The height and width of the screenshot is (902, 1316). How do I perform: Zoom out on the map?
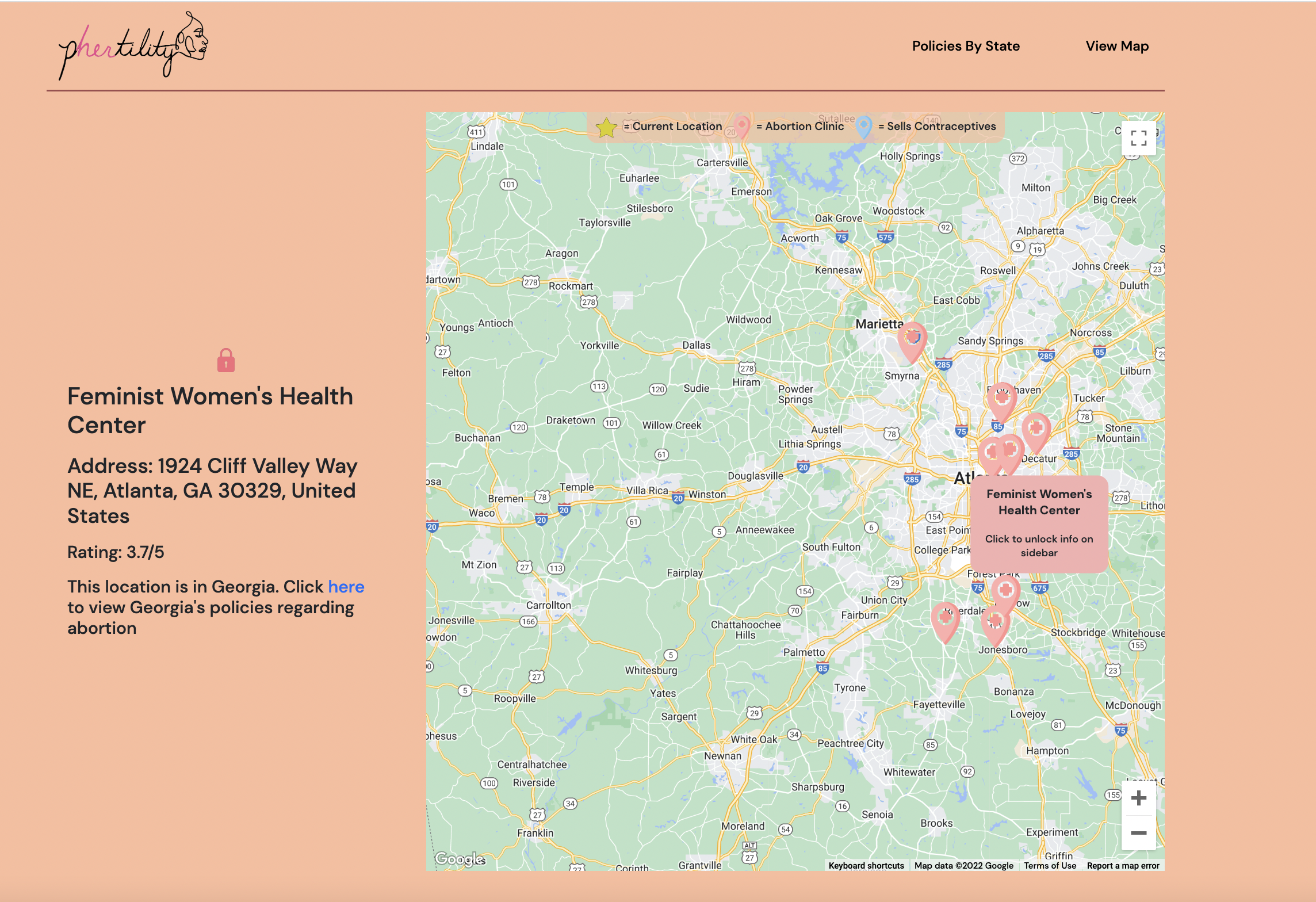pyautogui.click(x=1138, y=833)
